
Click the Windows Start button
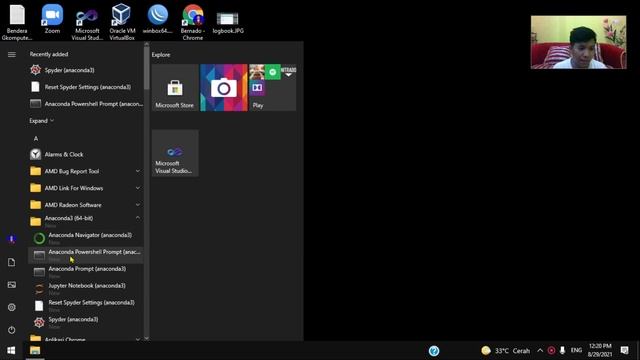coord(11,351)
